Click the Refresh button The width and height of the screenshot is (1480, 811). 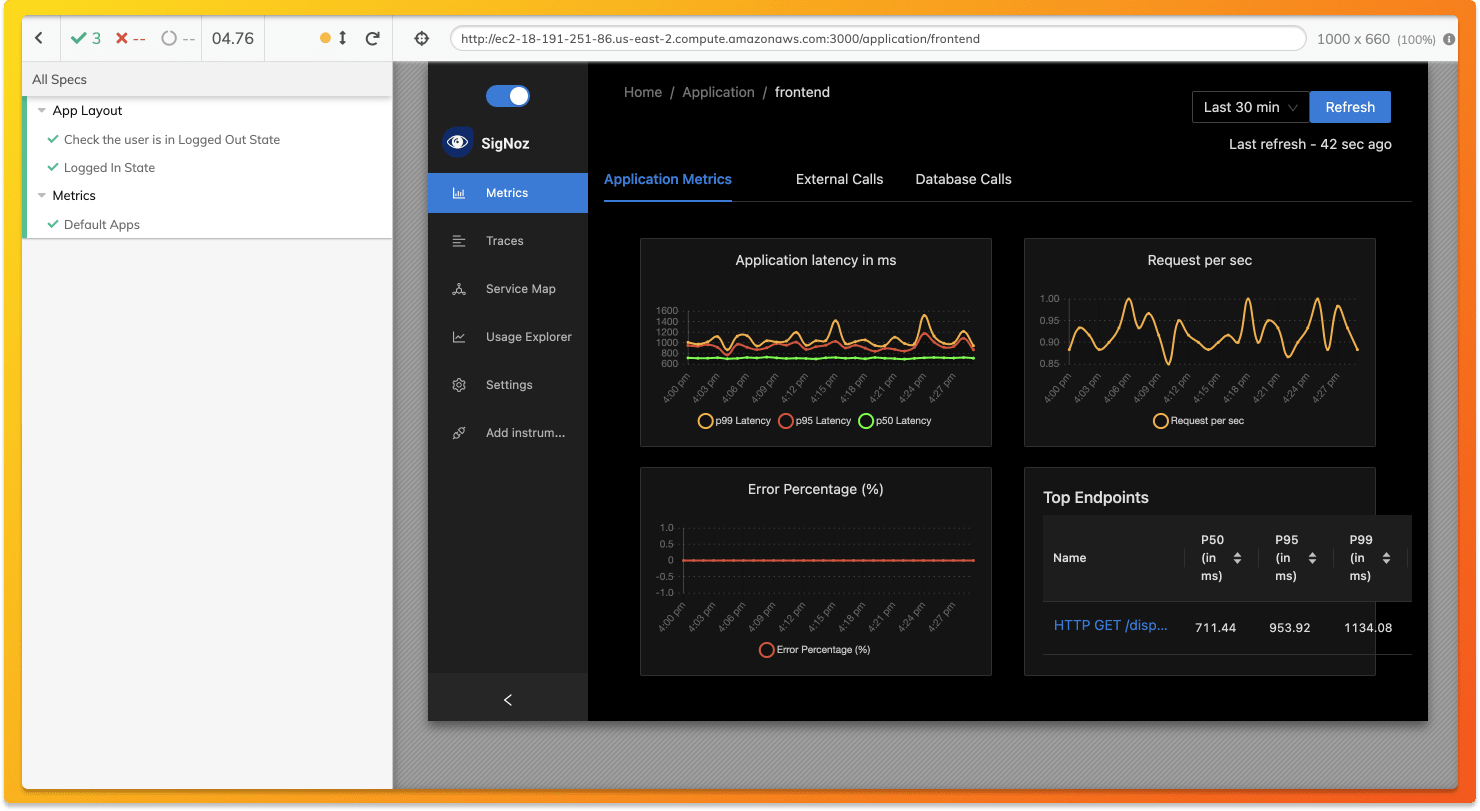tap(1350, 107)
